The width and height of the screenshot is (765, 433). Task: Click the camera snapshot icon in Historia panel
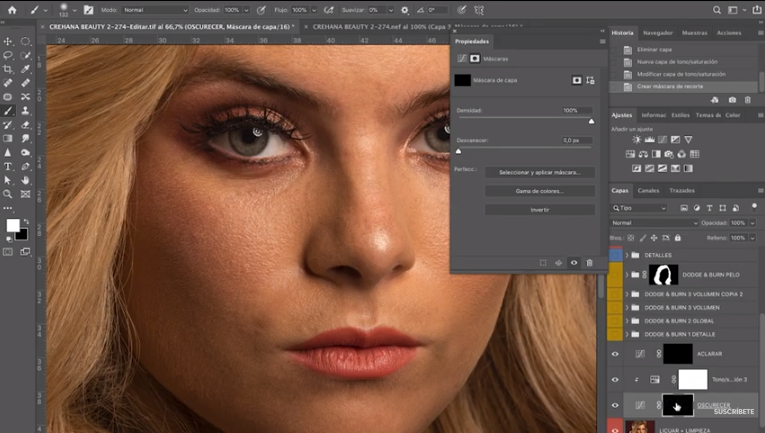(732, 100)
